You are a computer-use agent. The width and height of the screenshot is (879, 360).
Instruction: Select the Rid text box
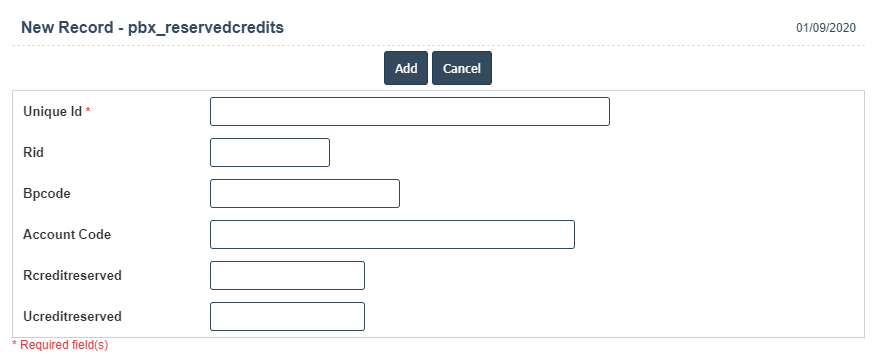270,153
